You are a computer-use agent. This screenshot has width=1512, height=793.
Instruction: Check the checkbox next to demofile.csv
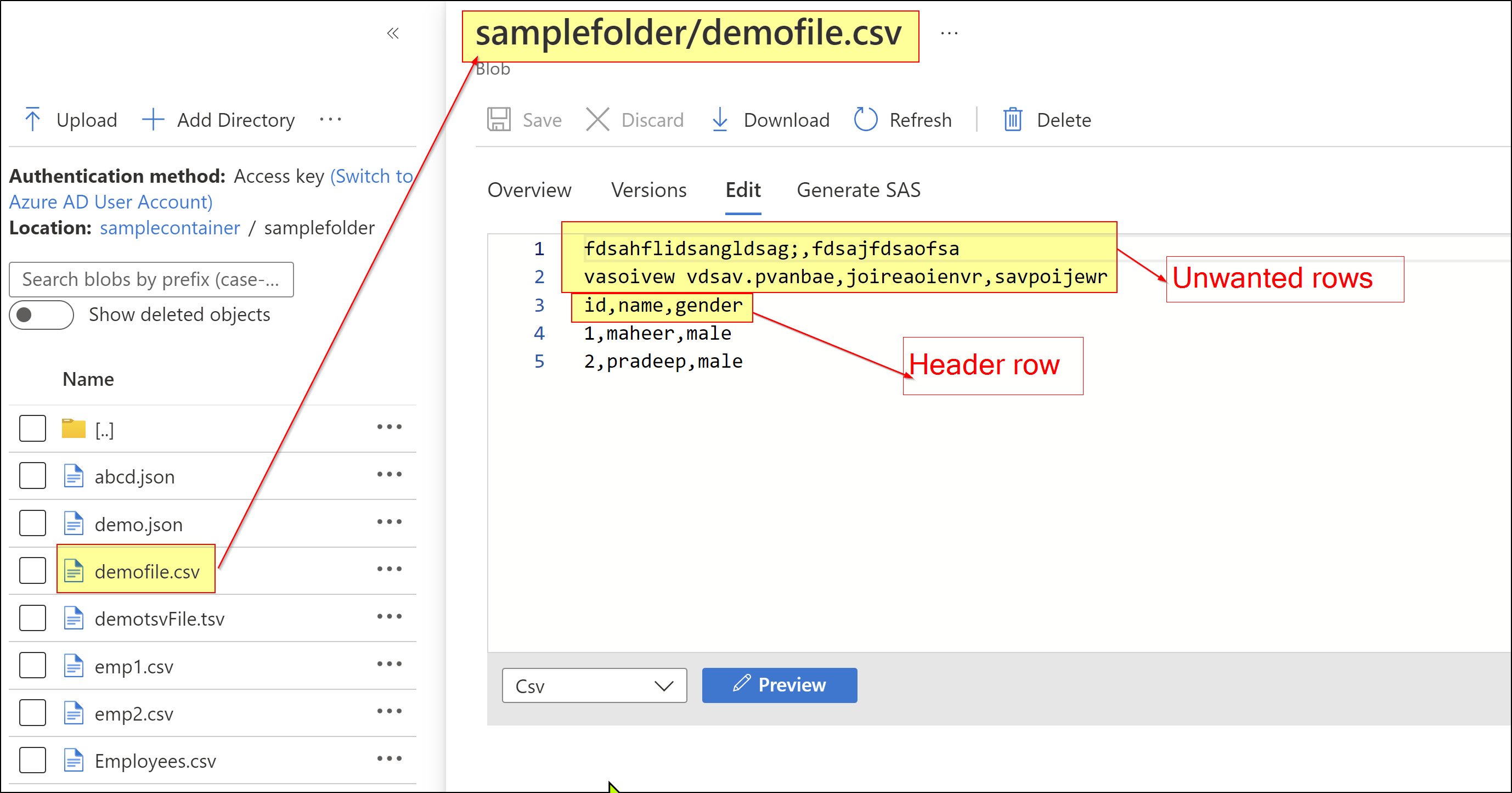coord(34,571)
